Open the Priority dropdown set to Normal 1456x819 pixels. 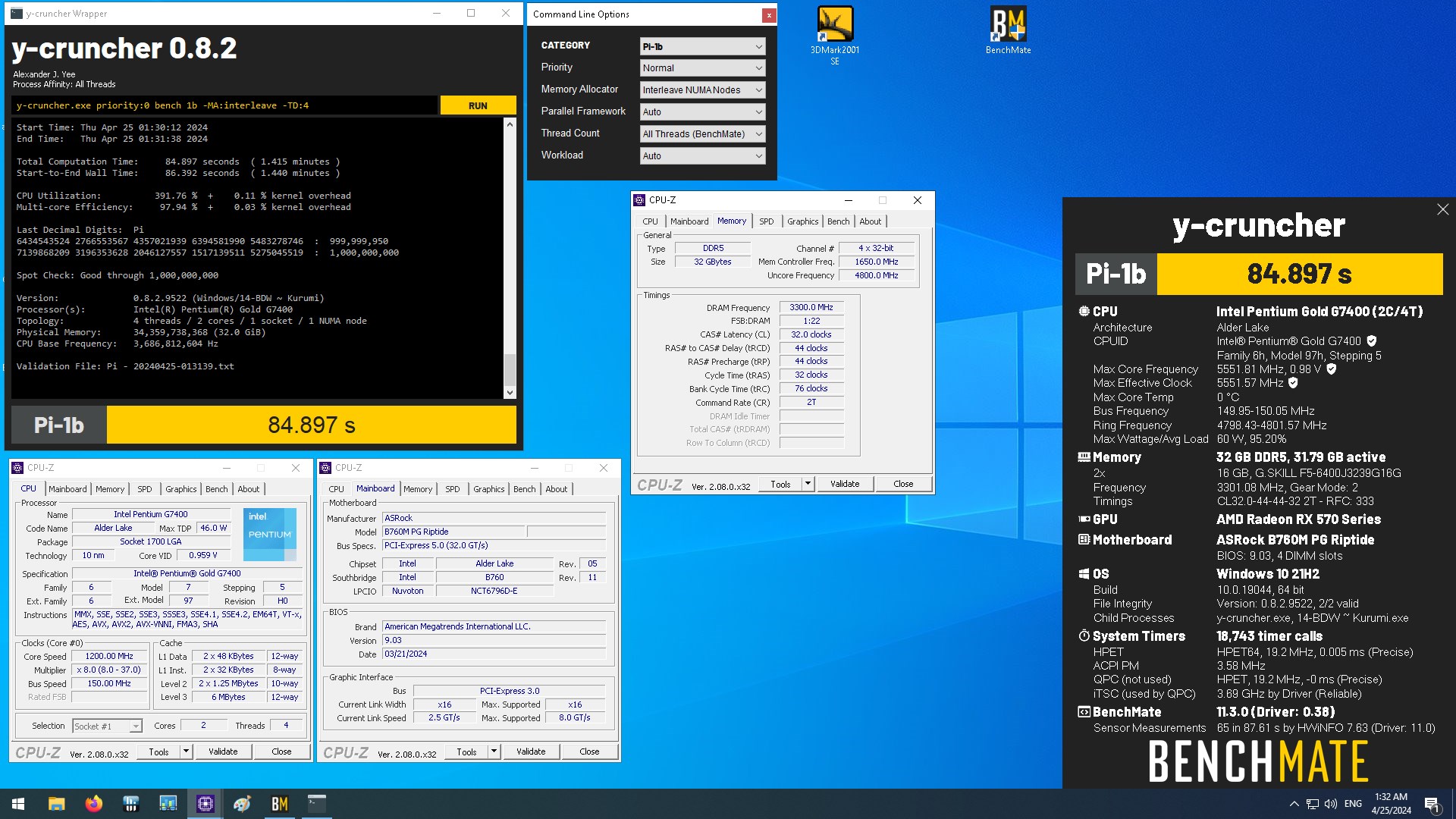click(702, 68)
